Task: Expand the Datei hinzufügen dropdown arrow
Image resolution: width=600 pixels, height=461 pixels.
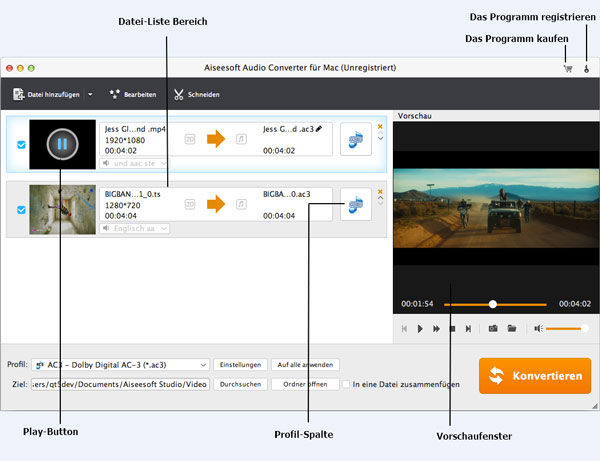Action: click(x=90, y=94)
